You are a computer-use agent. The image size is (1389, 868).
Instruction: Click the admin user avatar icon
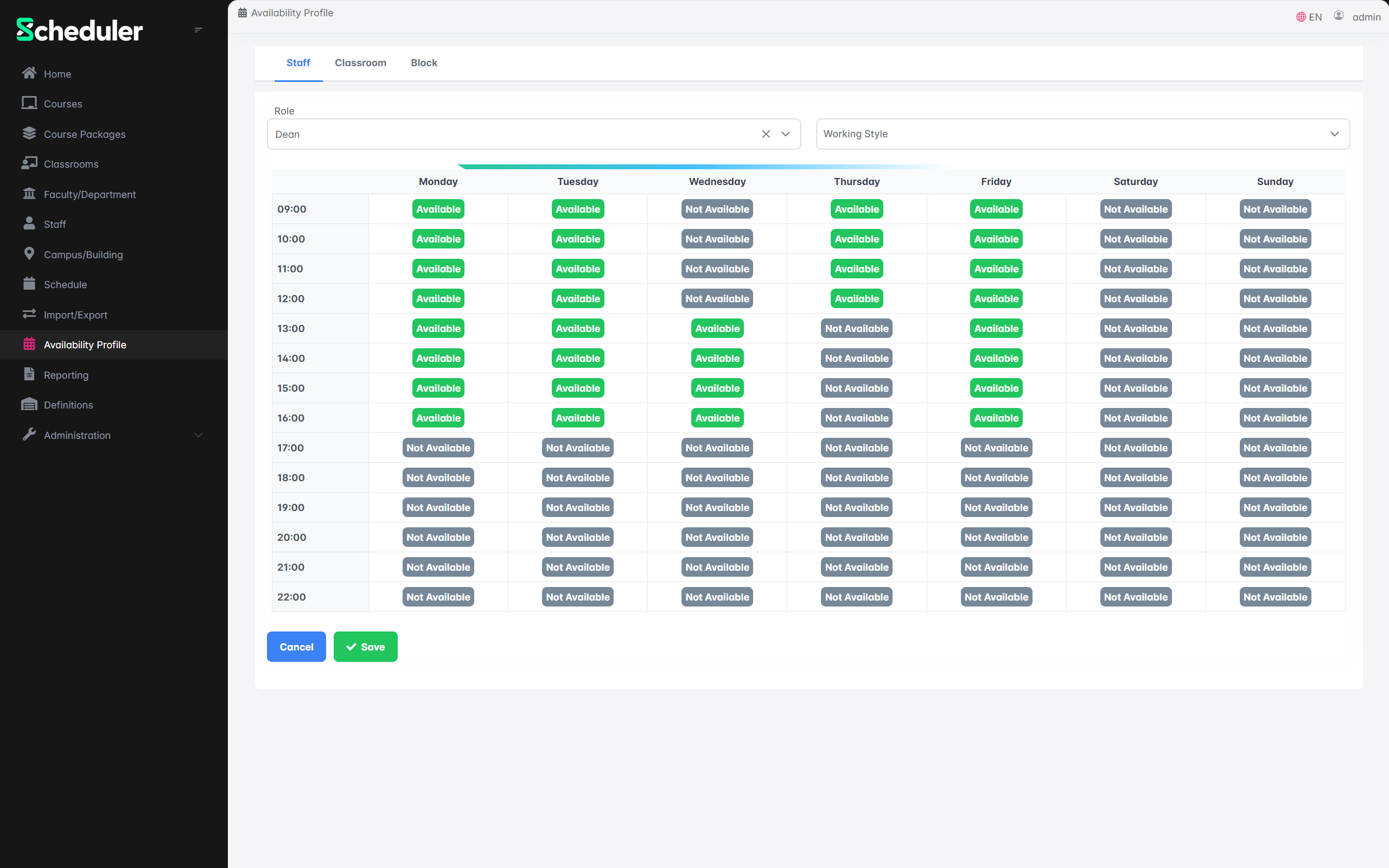pyautogui.click(x=1339, y=16)
